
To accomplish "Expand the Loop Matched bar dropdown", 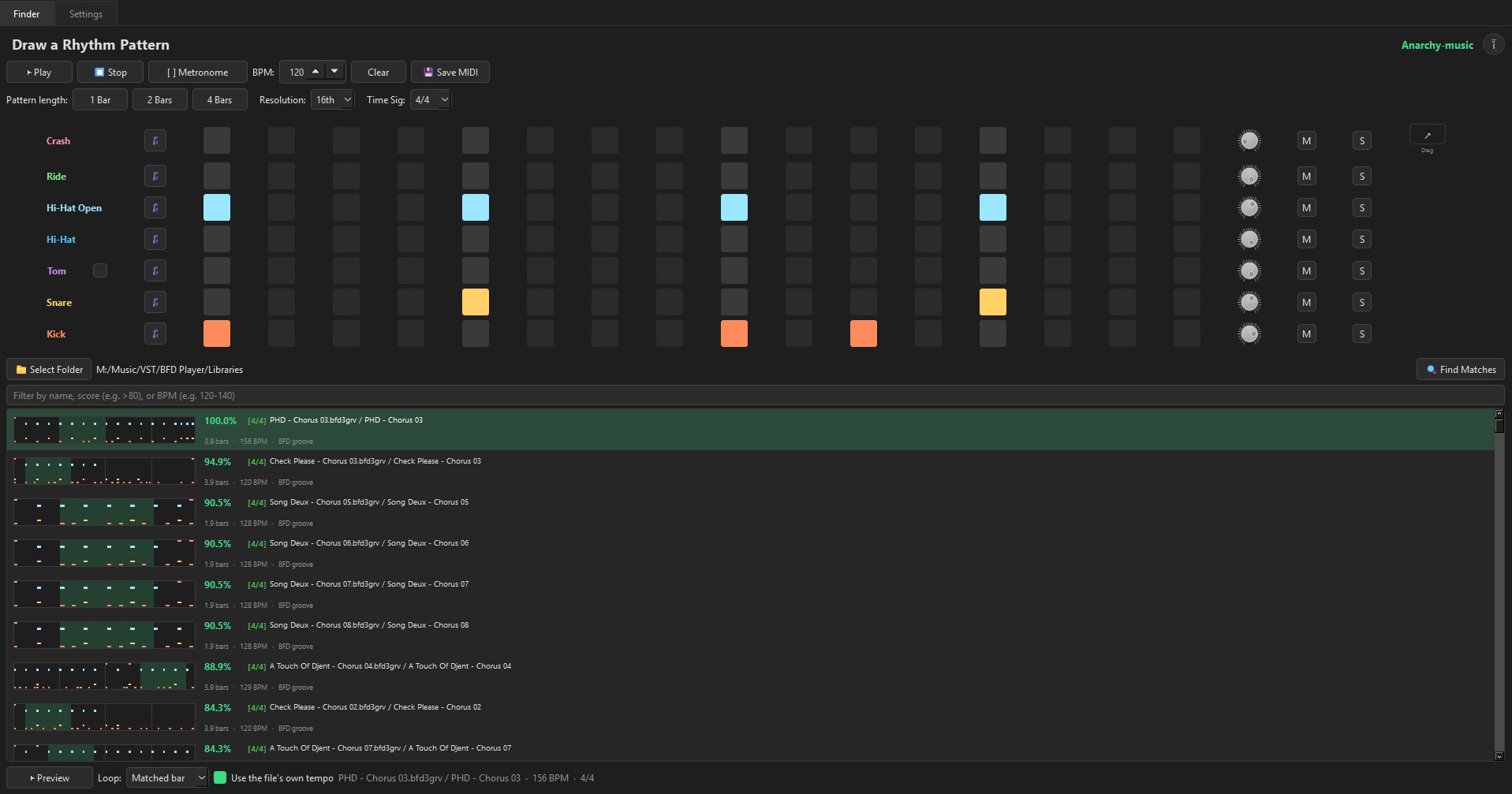I will tap(167, 777).
